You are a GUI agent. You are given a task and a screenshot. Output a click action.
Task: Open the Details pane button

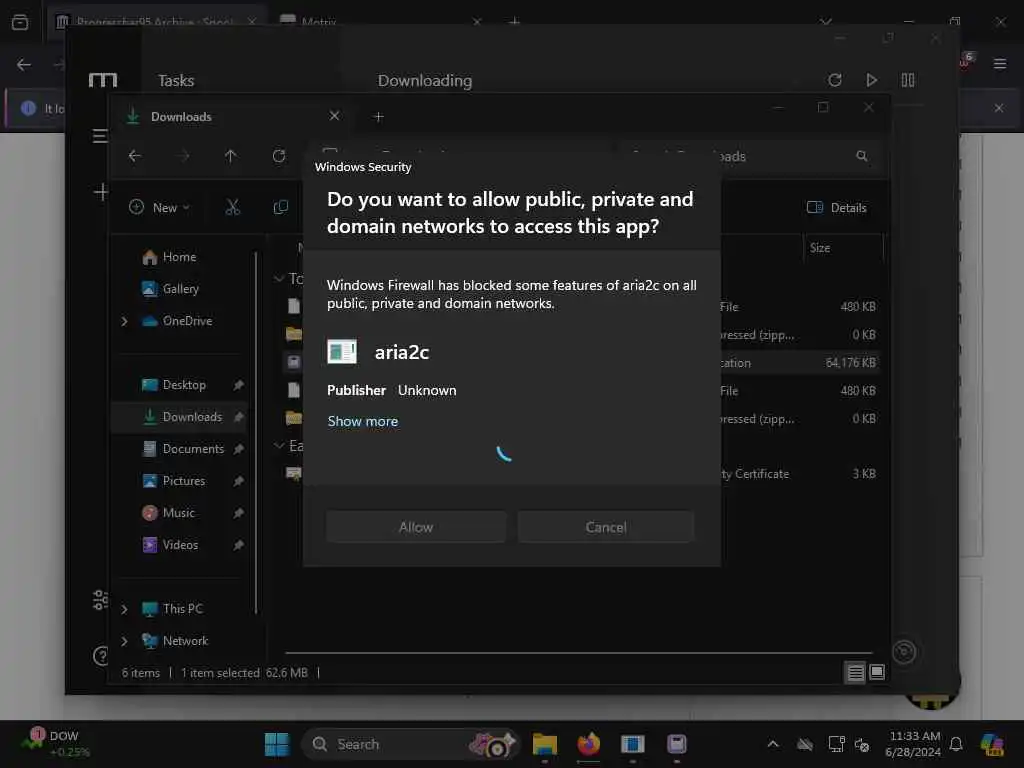[837, 208]
